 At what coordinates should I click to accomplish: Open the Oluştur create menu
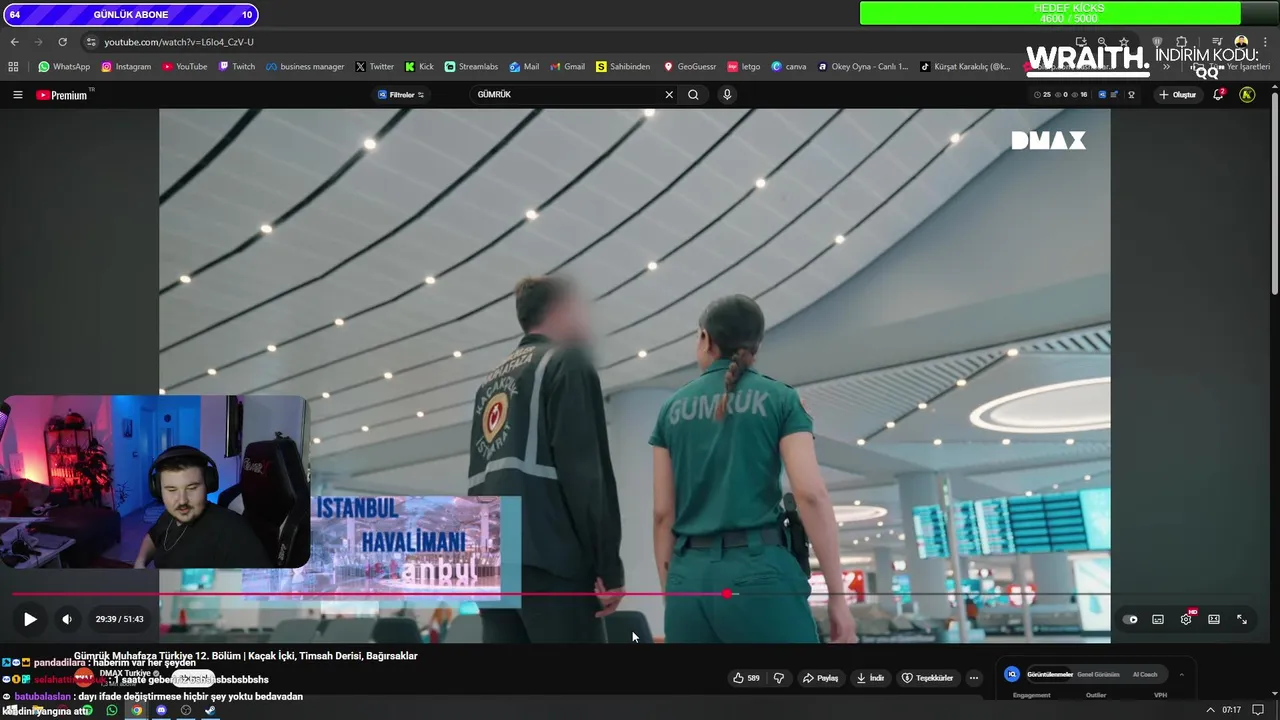1178,95
